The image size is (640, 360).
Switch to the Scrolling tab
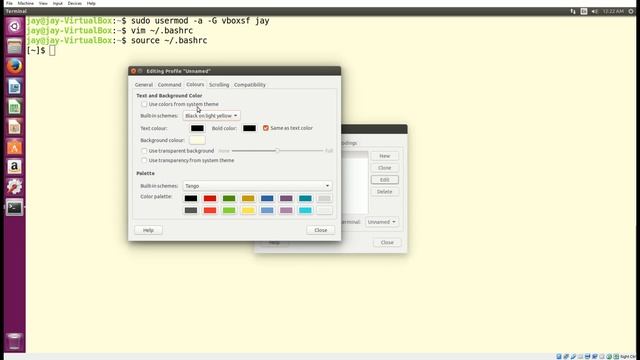(219, 84)
